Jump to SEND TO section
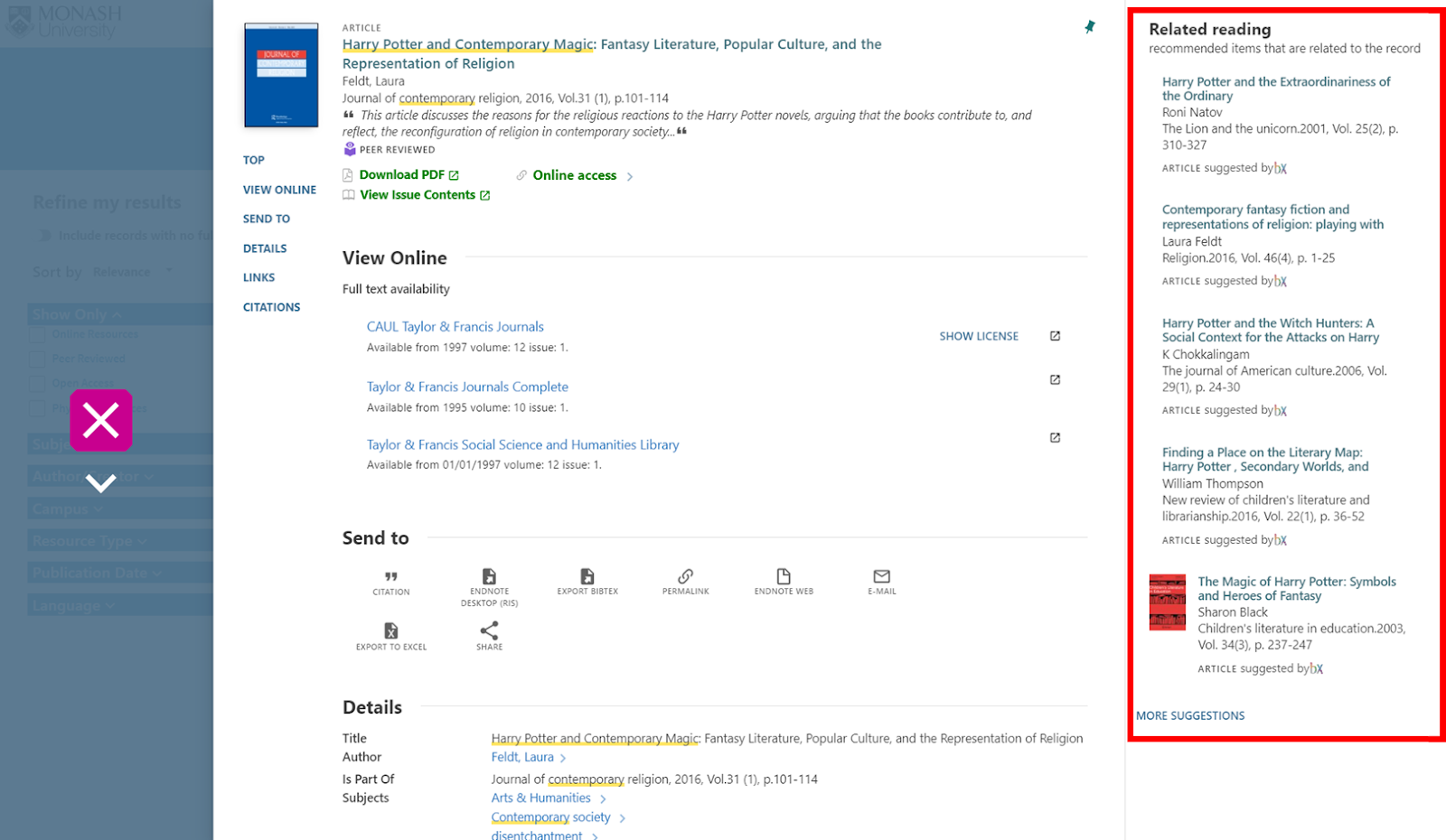 coord(267,219)
